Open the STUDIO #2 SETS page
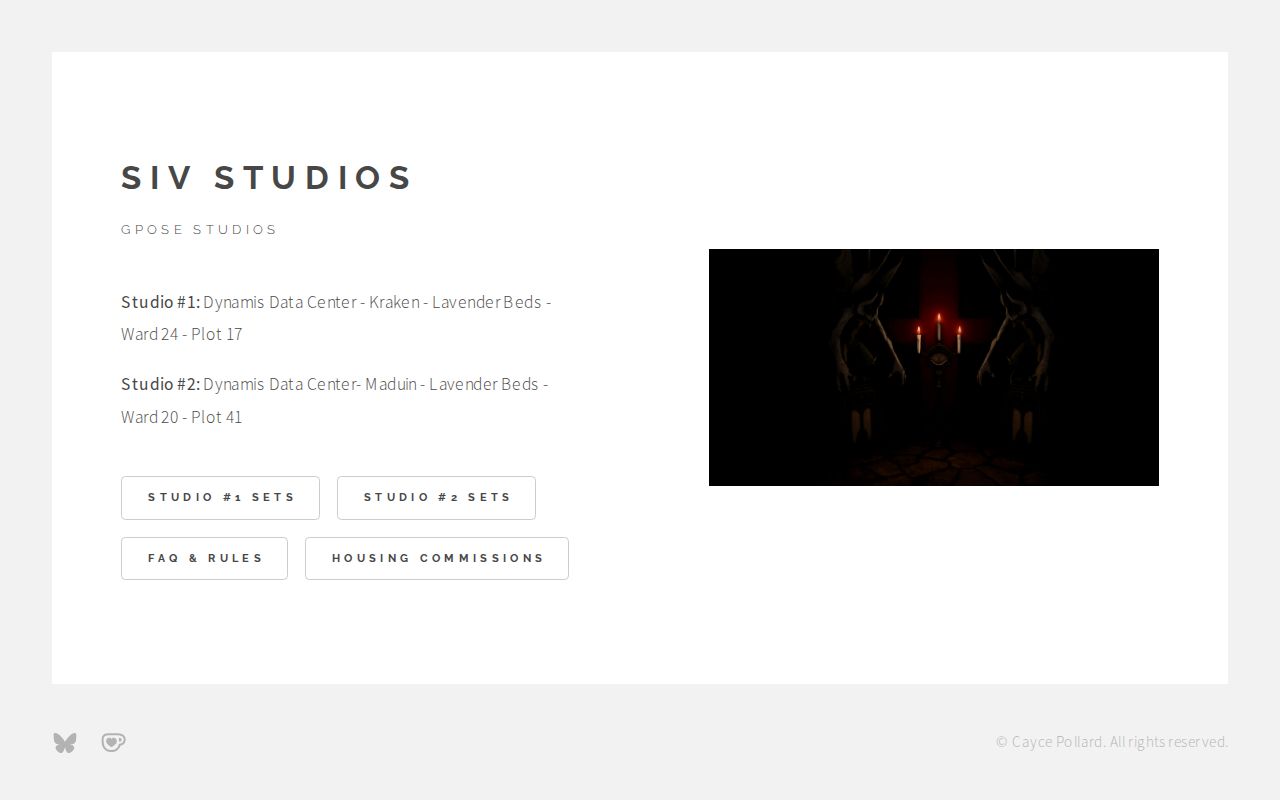The width and height of the screenshot is (1280, 800). point(436,497)
